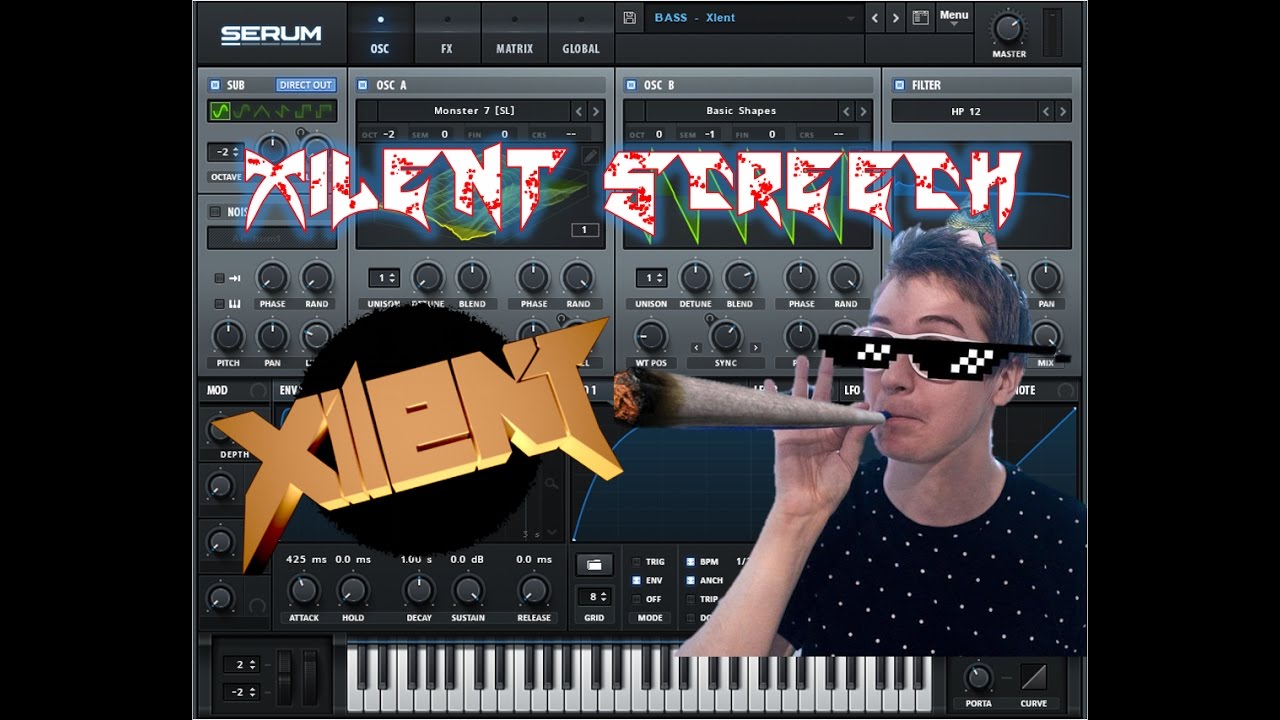
Task: Toggle the sub DIRECT OUT button
Action: [306, 85]
